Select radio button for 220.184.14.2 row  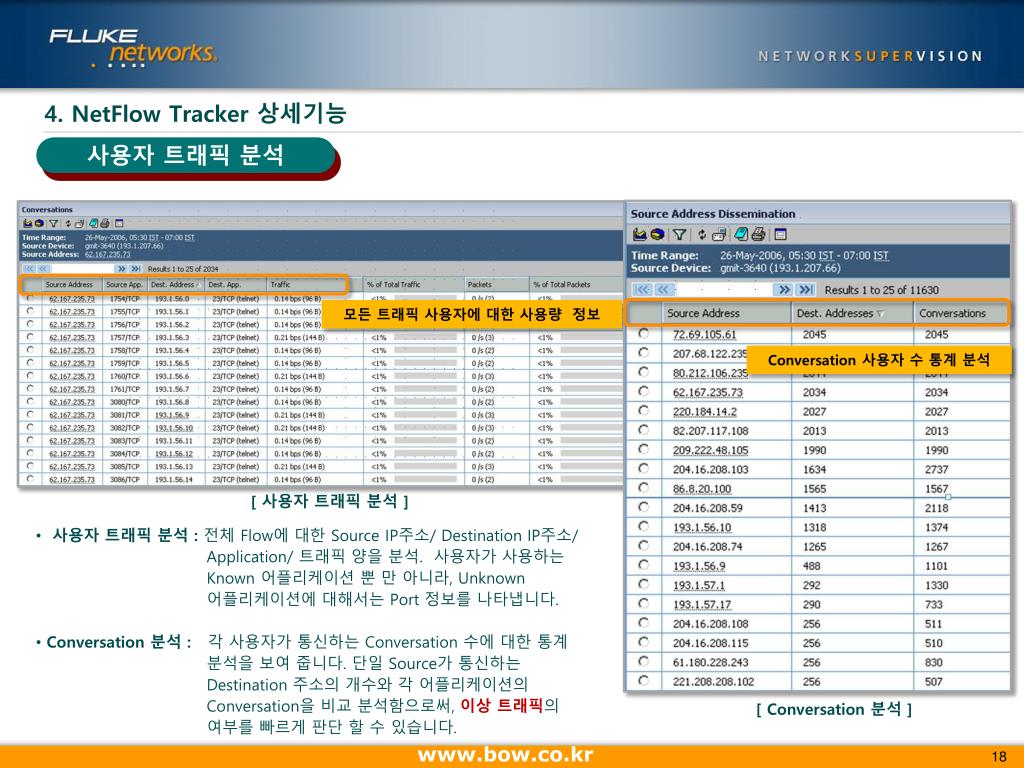[x=643, y=411]
